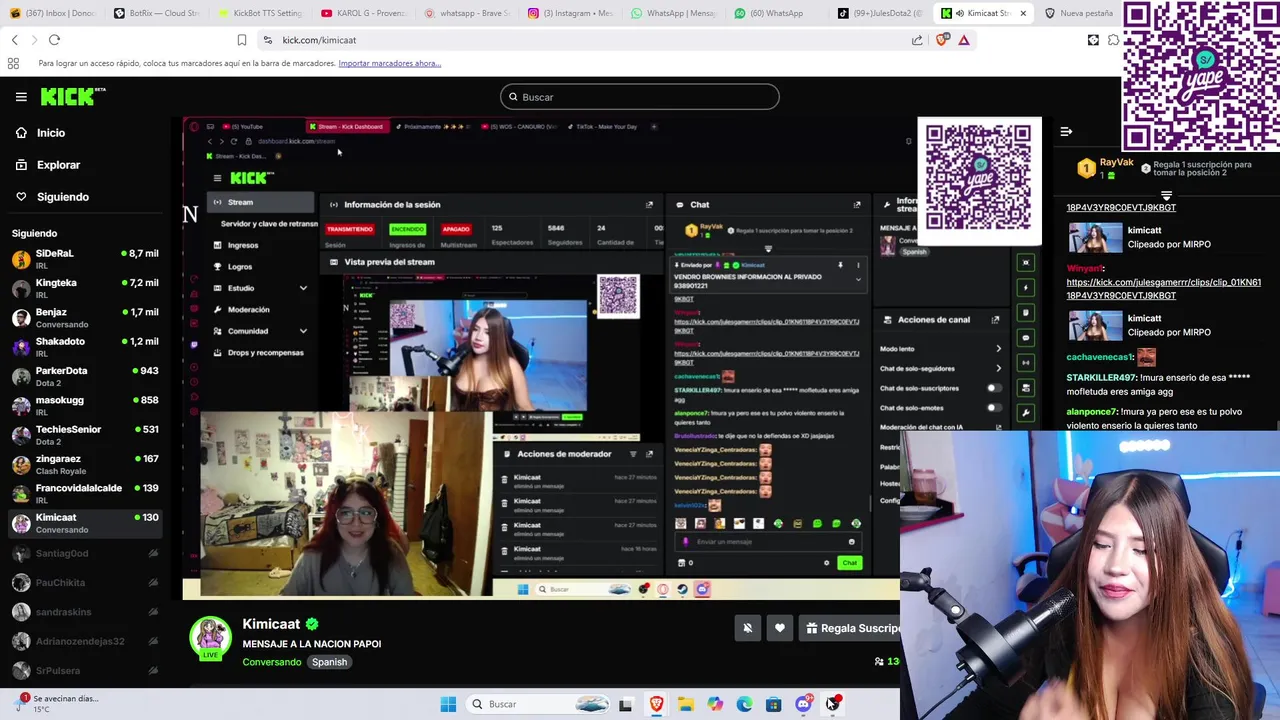
Task: Switch to the JulesDota2 TikTok tab
Action: tap(880, 13)
